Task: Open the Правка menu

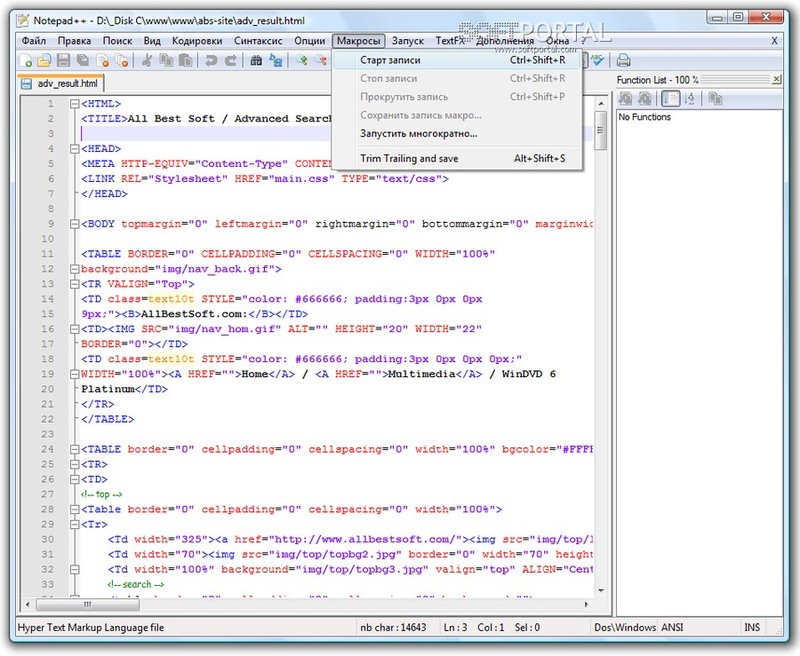Action: coord(74,41)
